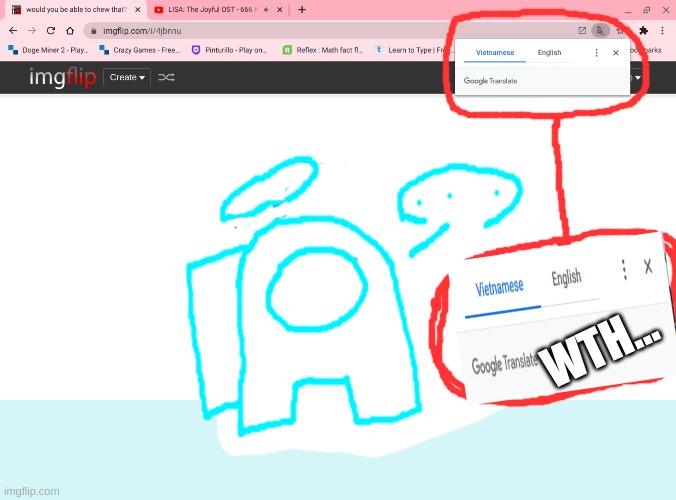
Task: Open the user dropdown arrow in imgflip header
Action: [638, 78]
